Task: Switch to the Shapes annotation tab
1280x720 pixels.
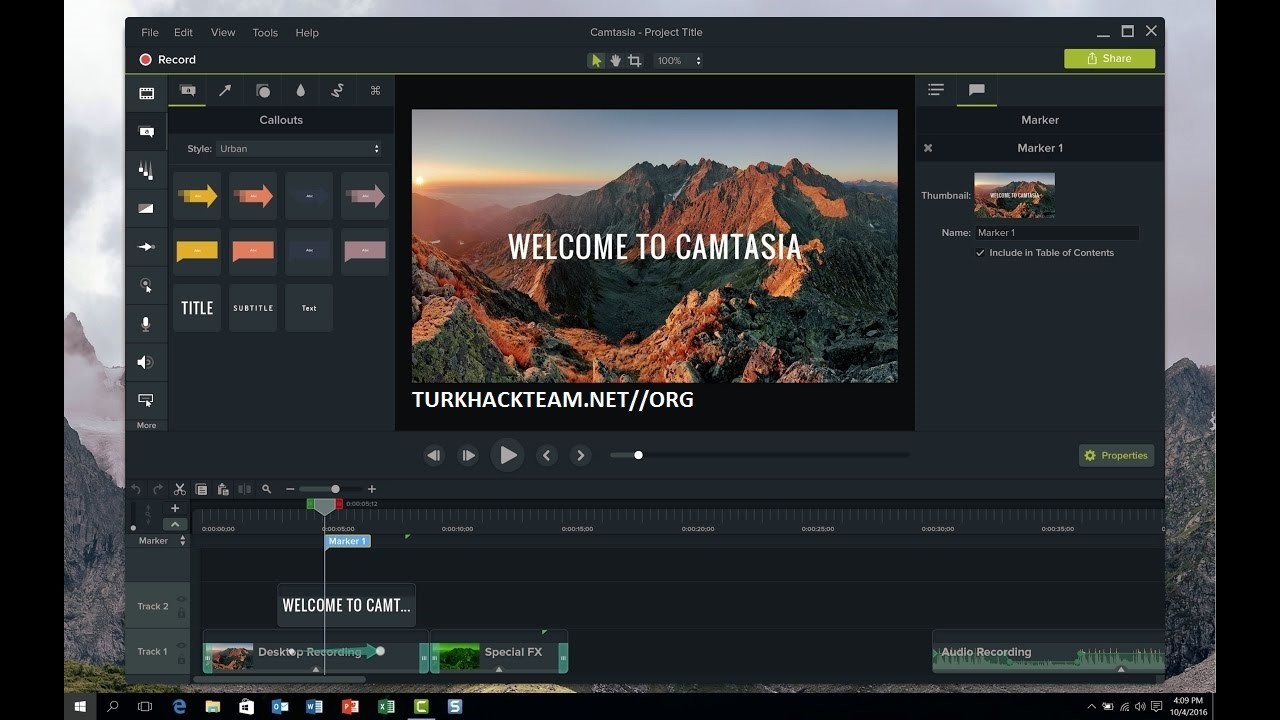Action: tap(263, 90)
